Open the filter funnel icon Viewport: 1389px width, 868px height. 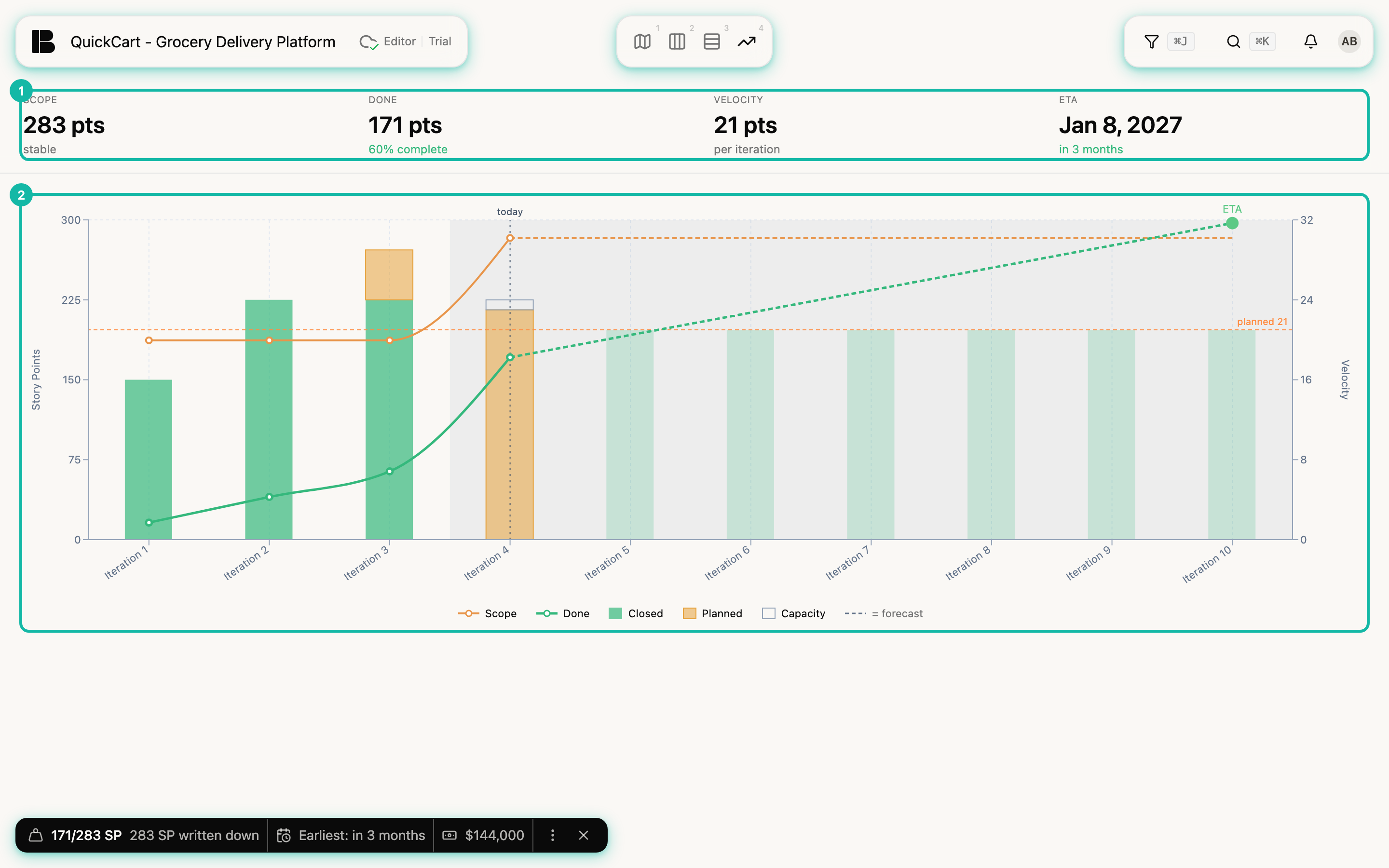(1151, 41)
